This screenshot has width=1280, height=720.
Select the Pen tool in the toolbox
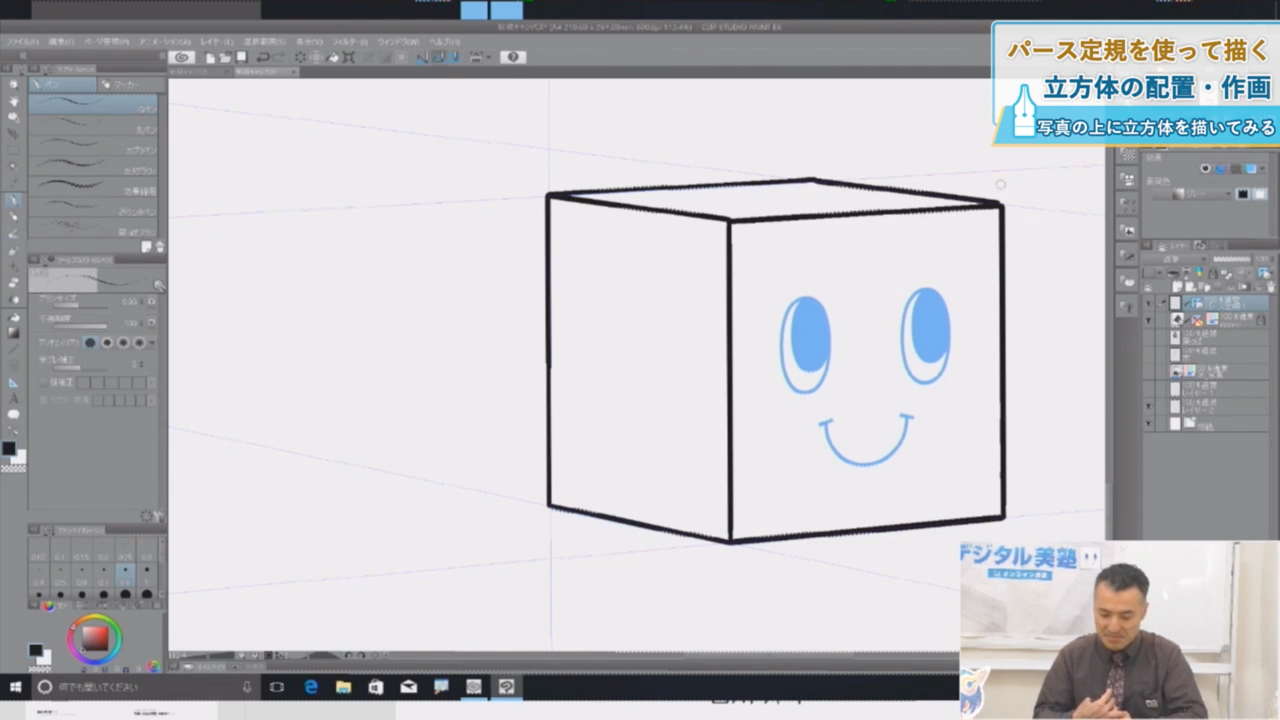[x=13, y=200]
